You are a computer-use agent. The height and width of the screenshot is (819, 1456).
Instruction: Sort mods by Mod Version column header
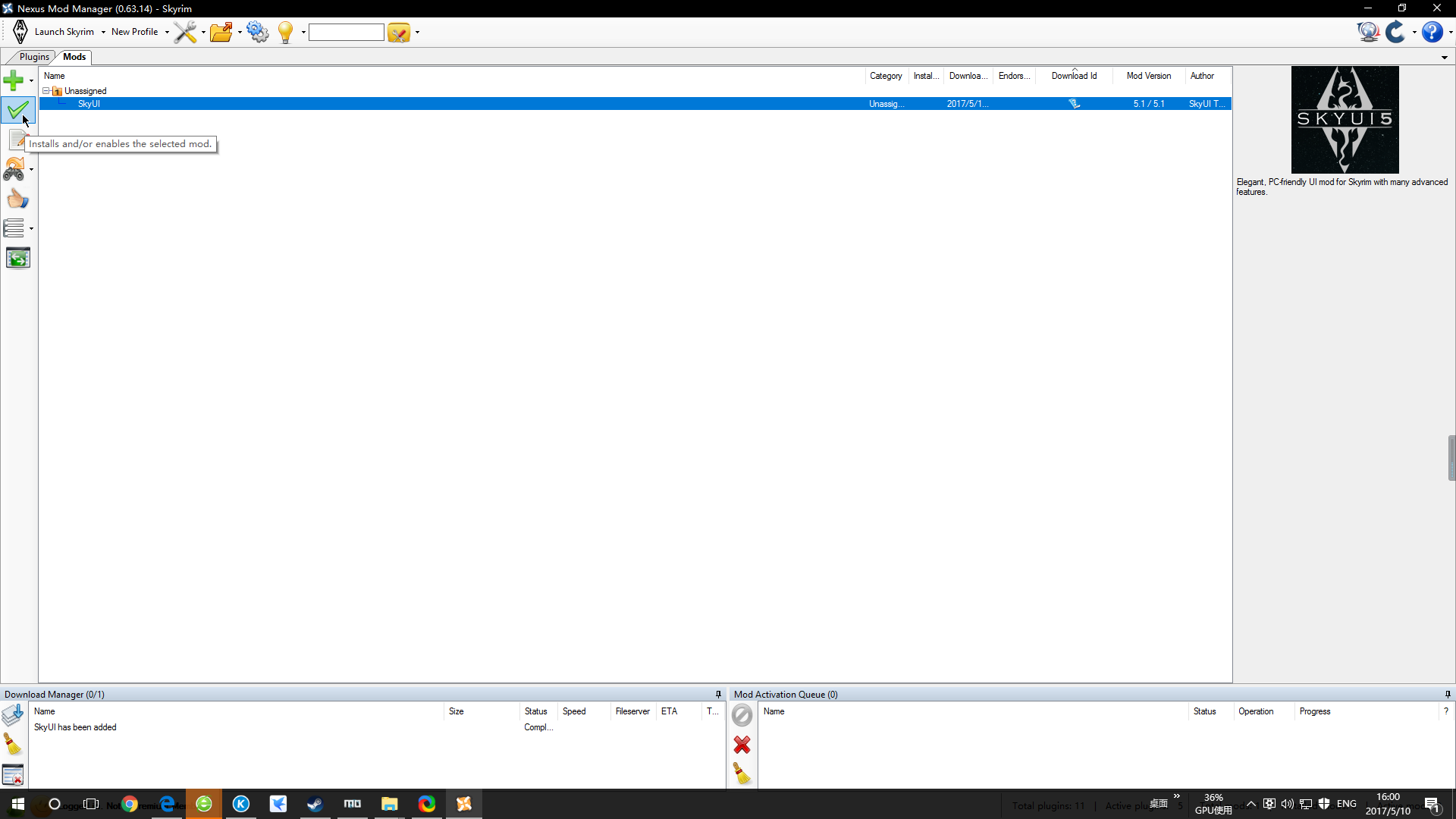tap(1148, 76)
